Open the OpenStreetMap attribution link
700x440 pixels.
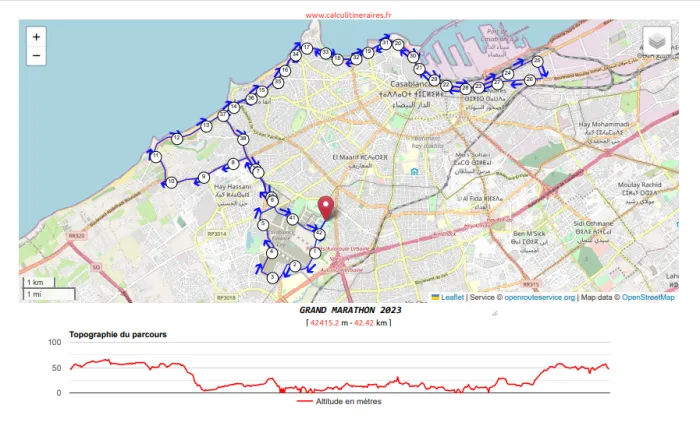[x=646, y=297]
